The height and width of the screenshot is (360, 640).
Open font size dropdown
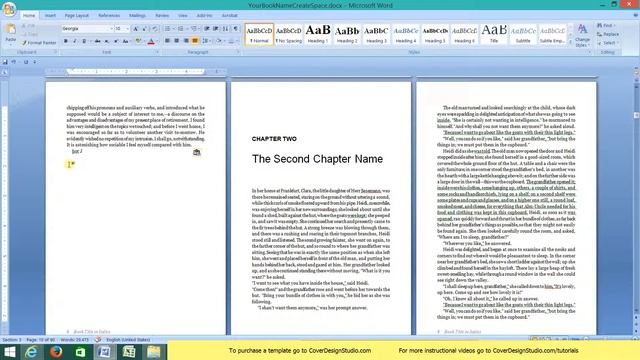(127, 29)
